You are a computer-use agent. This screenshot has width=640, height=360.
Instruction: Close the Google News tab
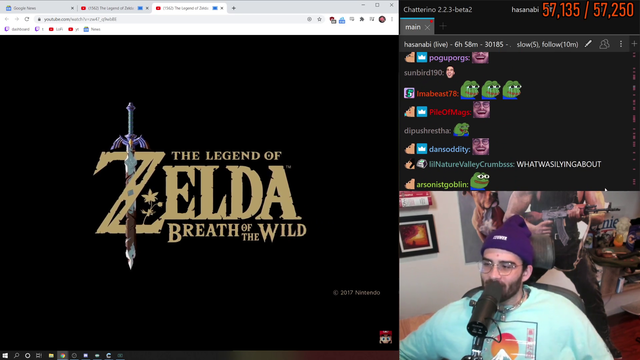pos(72,8)
